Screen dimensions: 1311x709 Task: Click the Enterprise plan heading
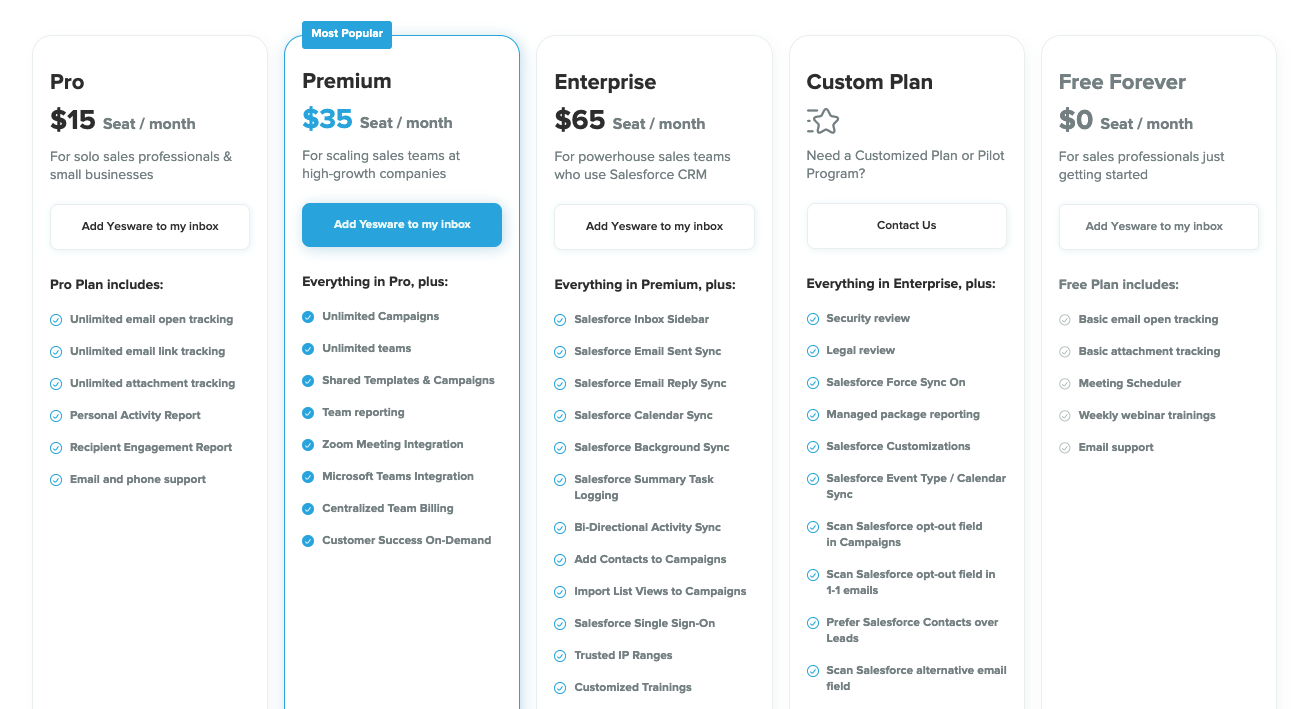tap(605, 83)
